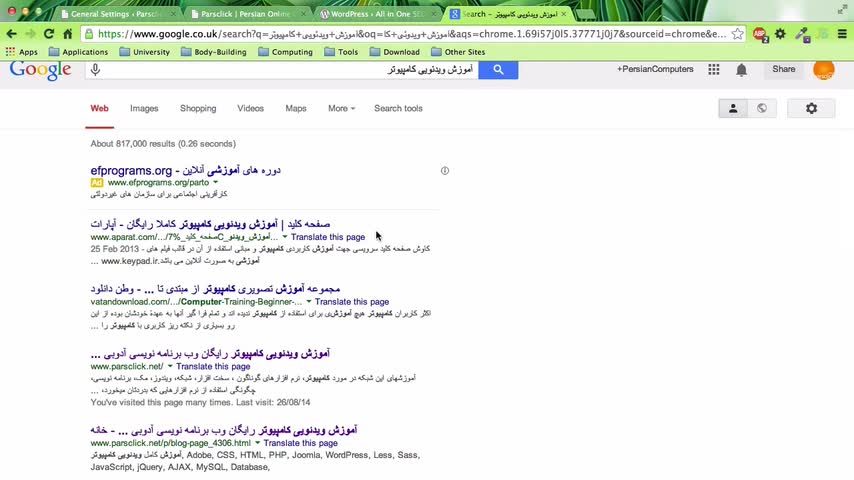Expand arrow next to blog-page_4306.html URL
Image resolution: width=854 pixels, height=480 pixels.
pyautogui.click(x=257, y=443)
